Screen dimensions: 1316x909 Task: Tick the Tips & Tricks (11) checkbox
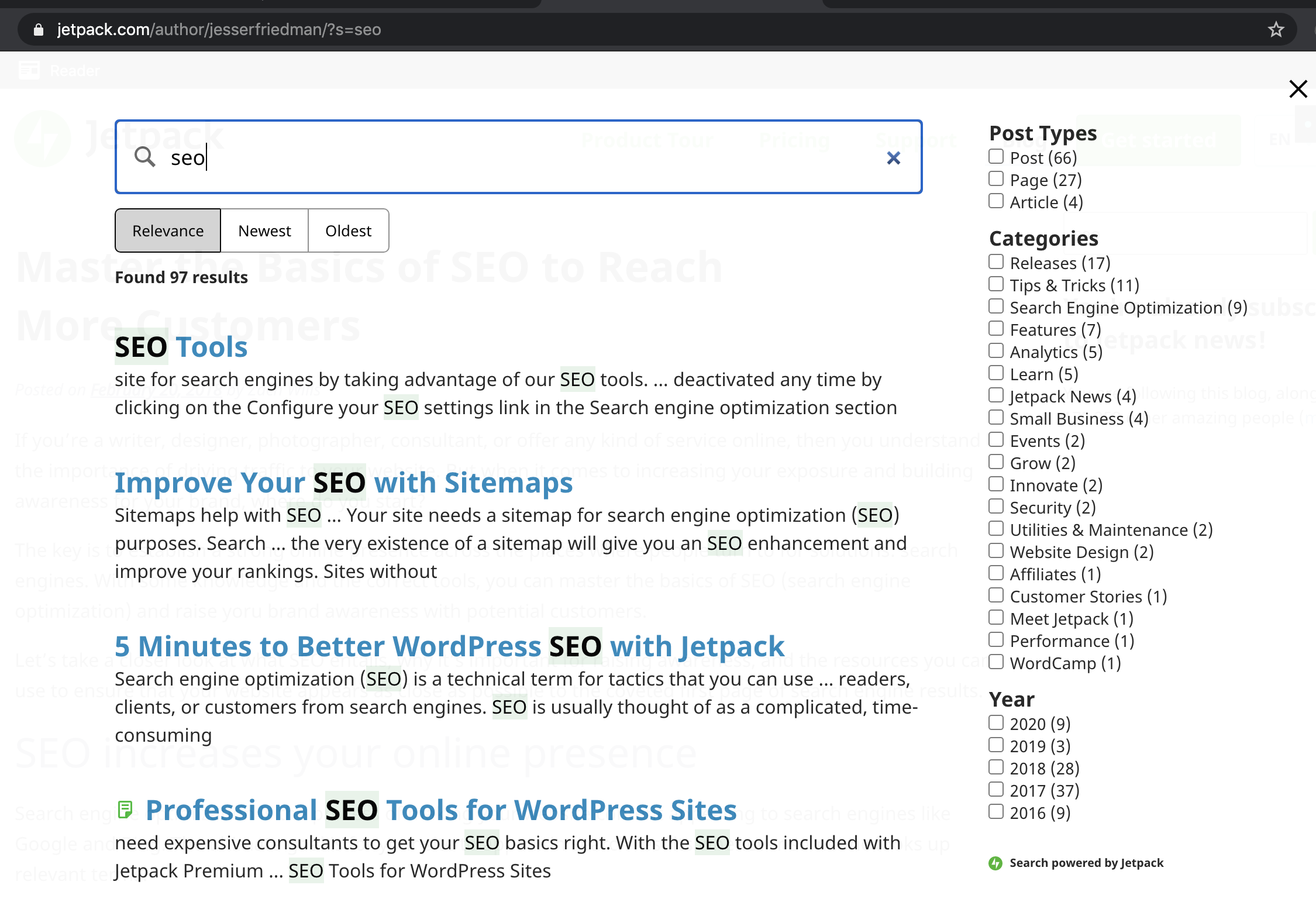996,284
